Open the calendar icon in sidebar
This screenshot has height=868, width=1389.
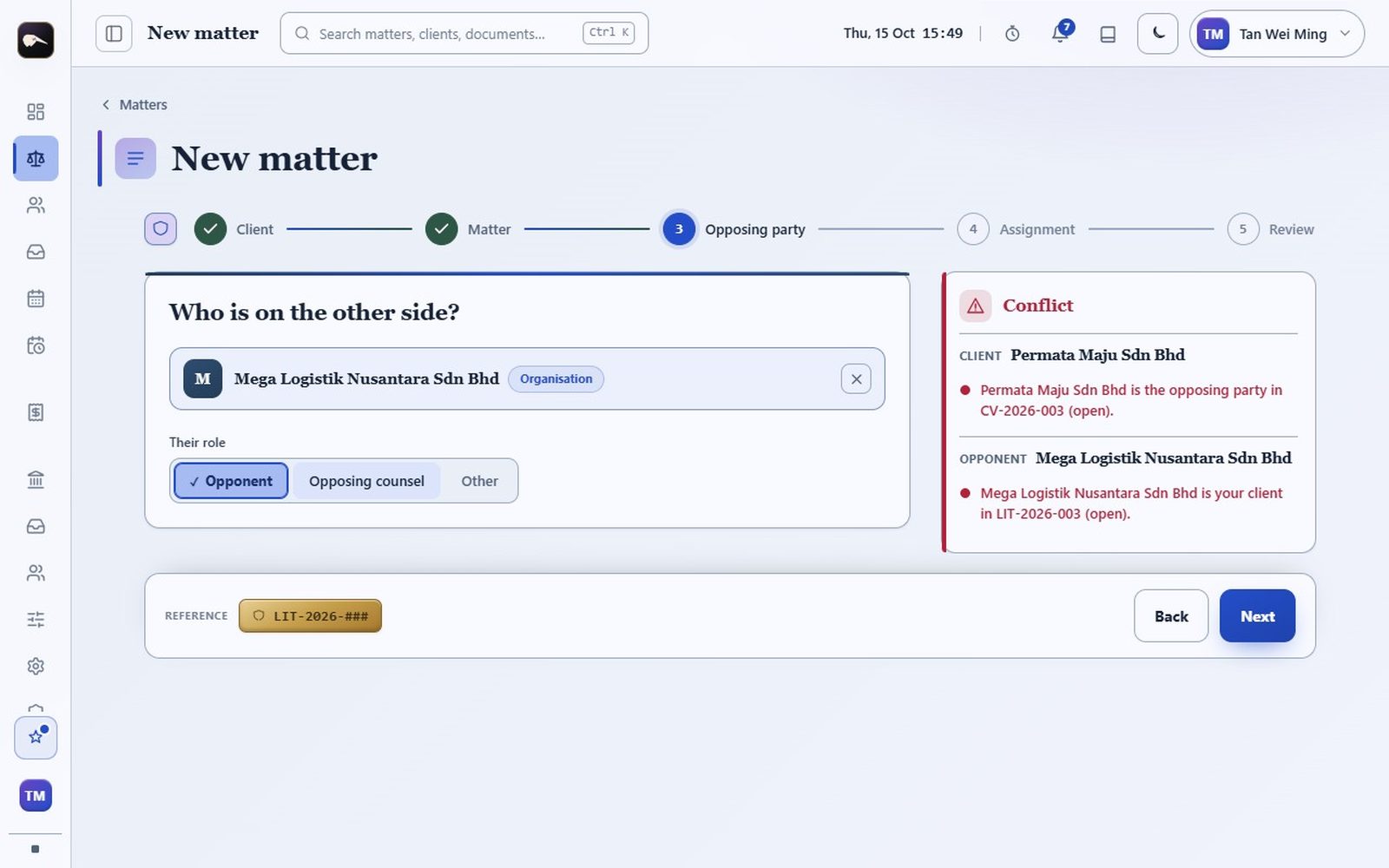(x=36, y=299)
